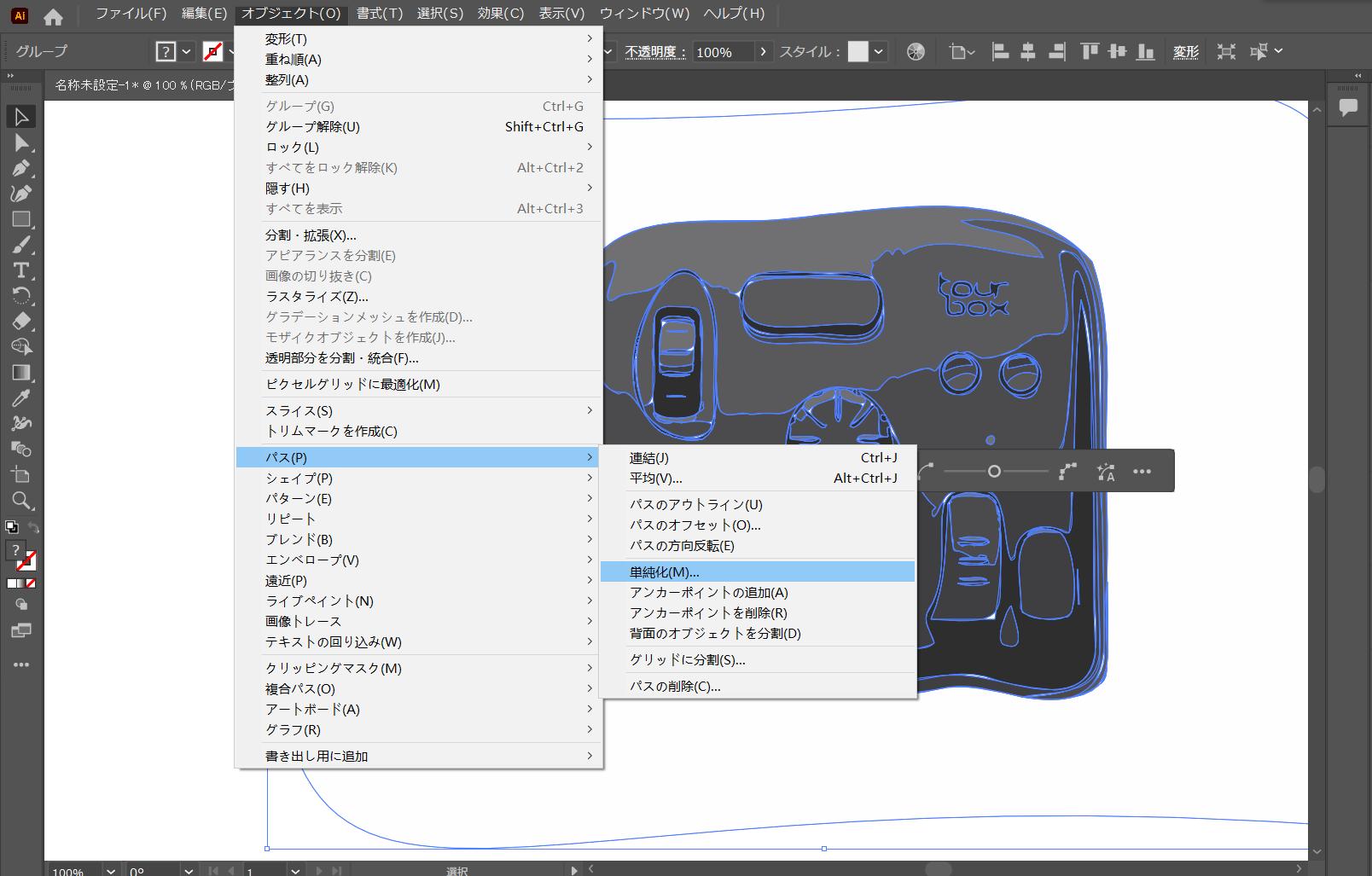Click the opacity 100% input field
This screenshot has height=876, width=1372.
[x=723, y=52]
